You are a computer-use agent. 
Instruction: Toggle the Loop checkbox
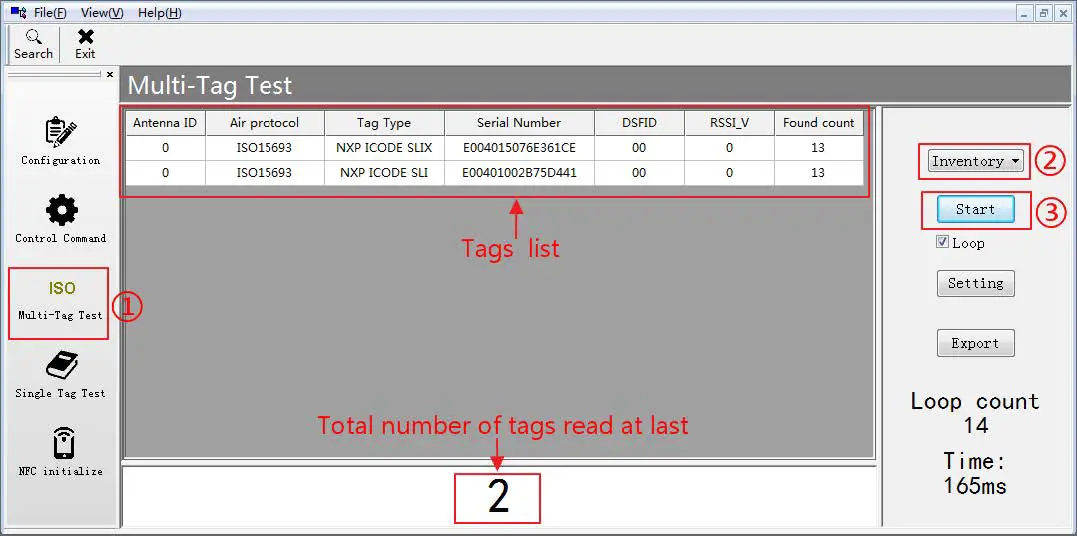coord(943,242)
